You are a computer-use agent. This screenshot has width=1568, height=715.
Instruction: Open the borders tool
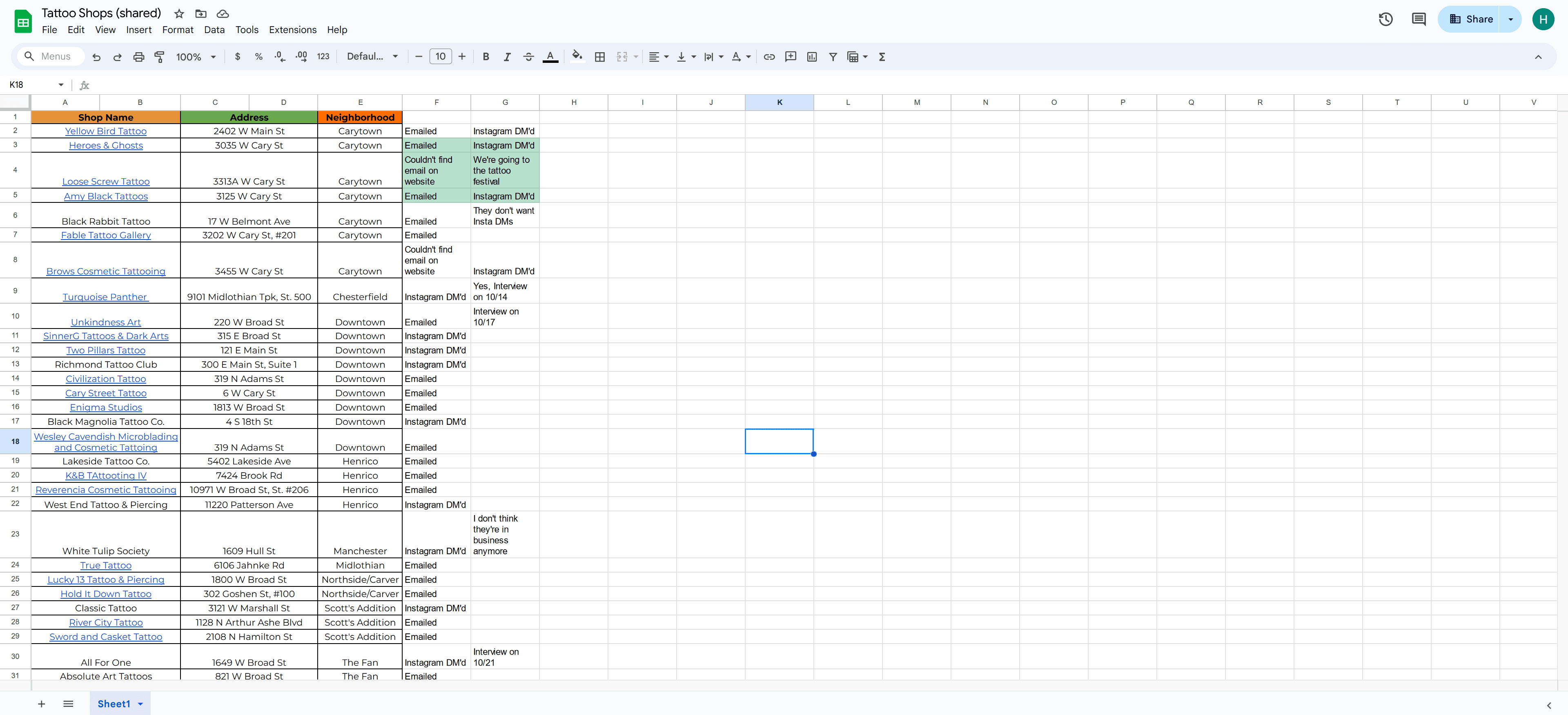point(599,57)
